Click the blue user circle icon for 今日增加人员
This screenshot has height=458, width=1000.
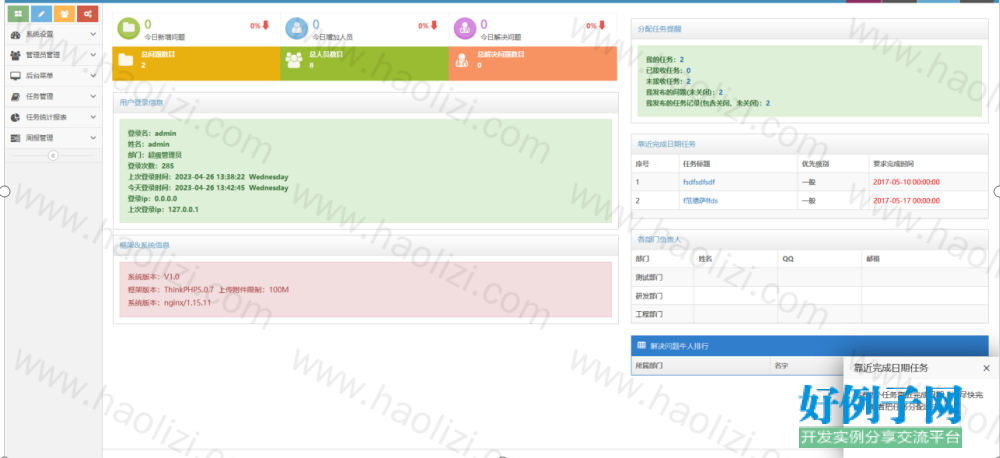(x=297, y=29)
